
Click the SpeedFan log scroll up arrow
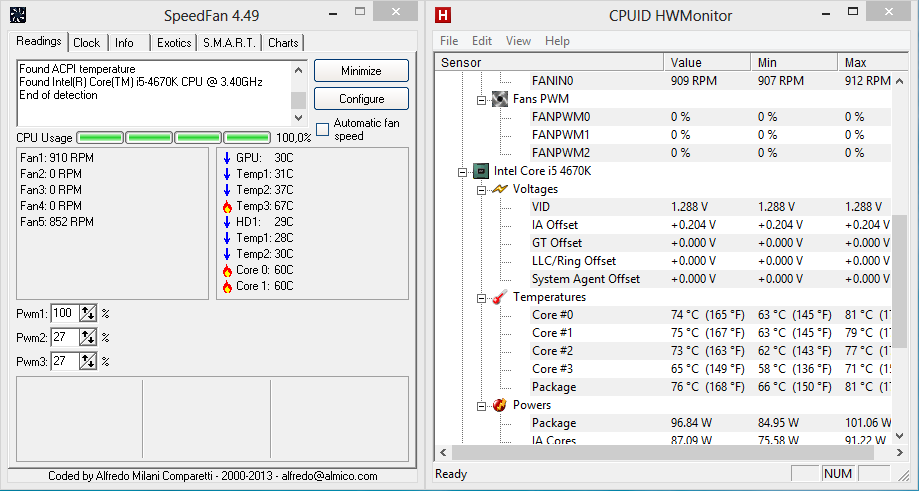coord(298,70)
